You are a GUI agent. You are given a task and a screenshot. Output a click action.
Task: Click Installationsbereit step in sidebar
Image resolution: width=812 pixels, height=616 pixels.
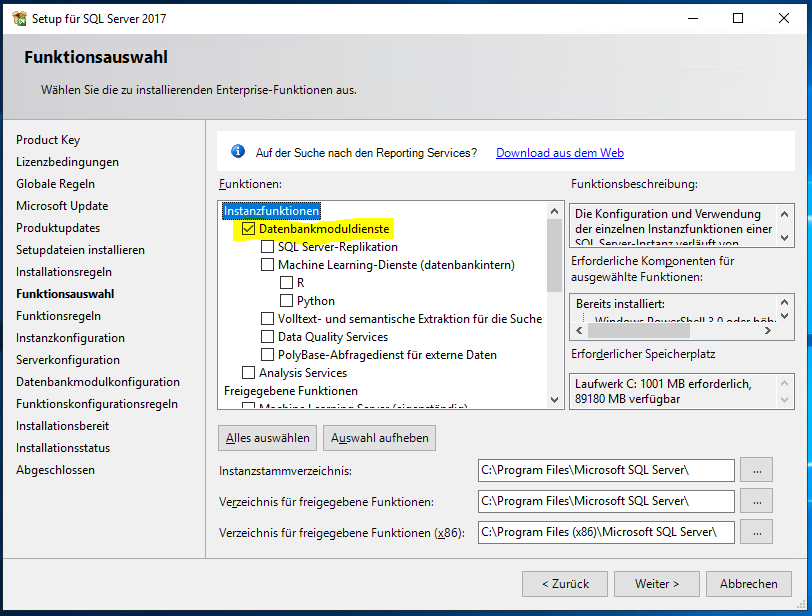tap(63, 426)
